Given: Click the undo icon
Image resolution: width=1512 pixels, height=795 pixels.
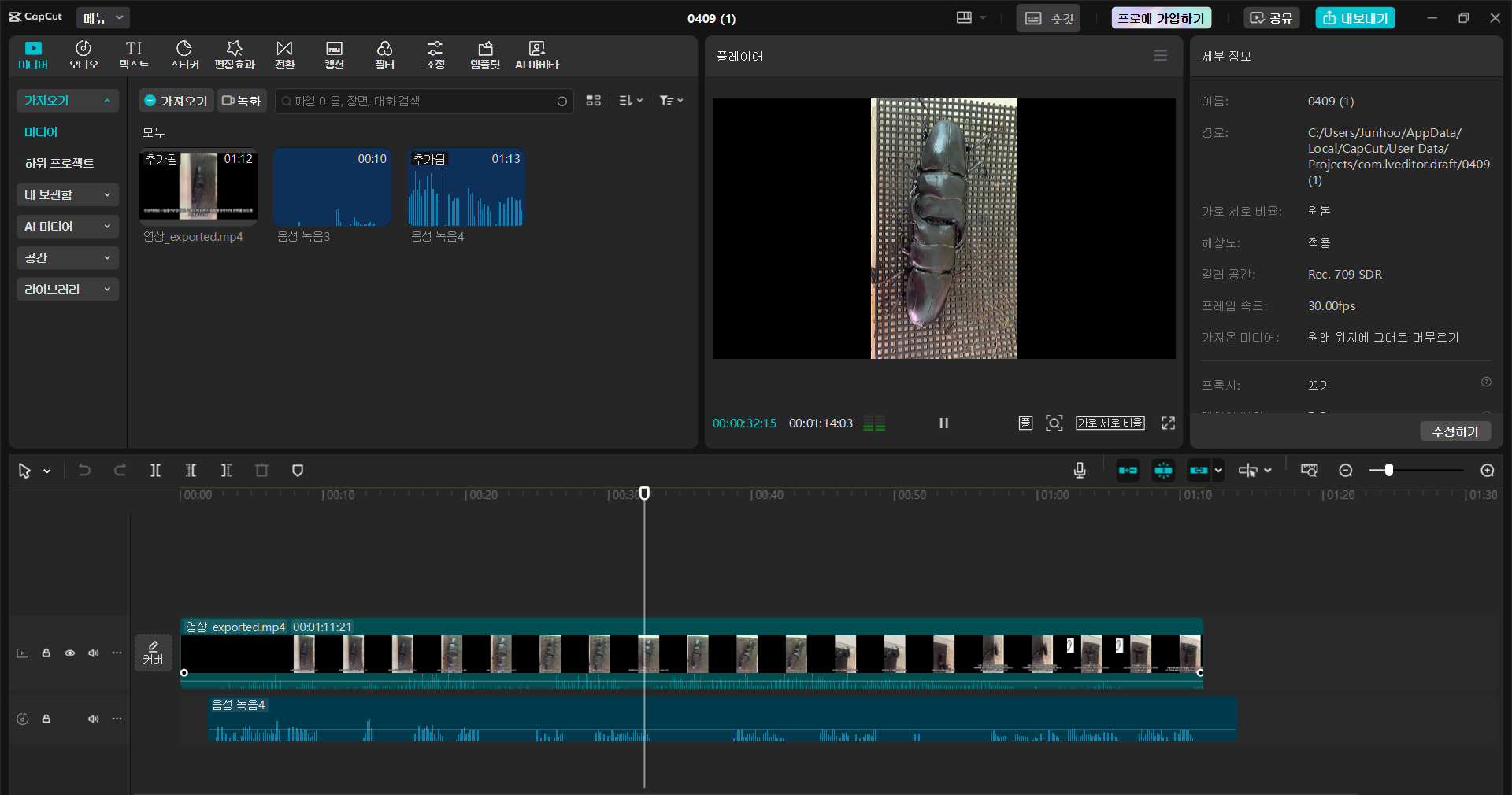Looking at the screenshot, I should [x=84, y=471].
